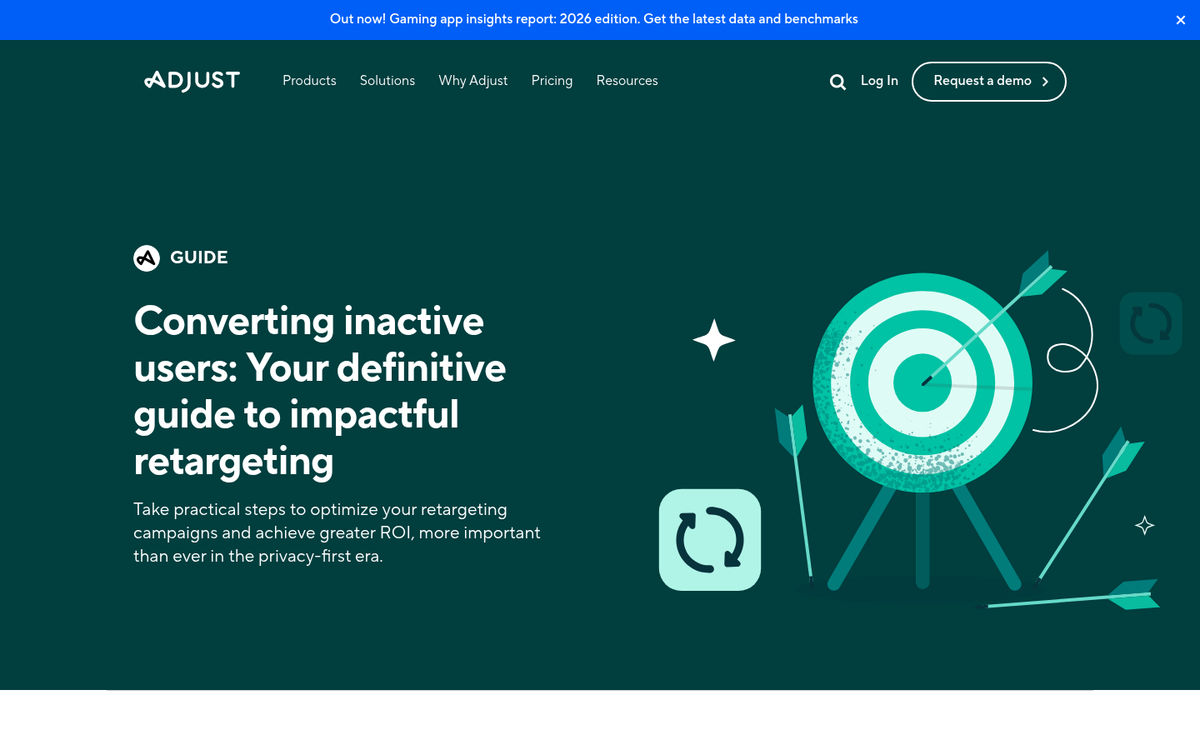1200x750 pixels.
Task: Click the white sparkle star icon
Action: (713, 341)
